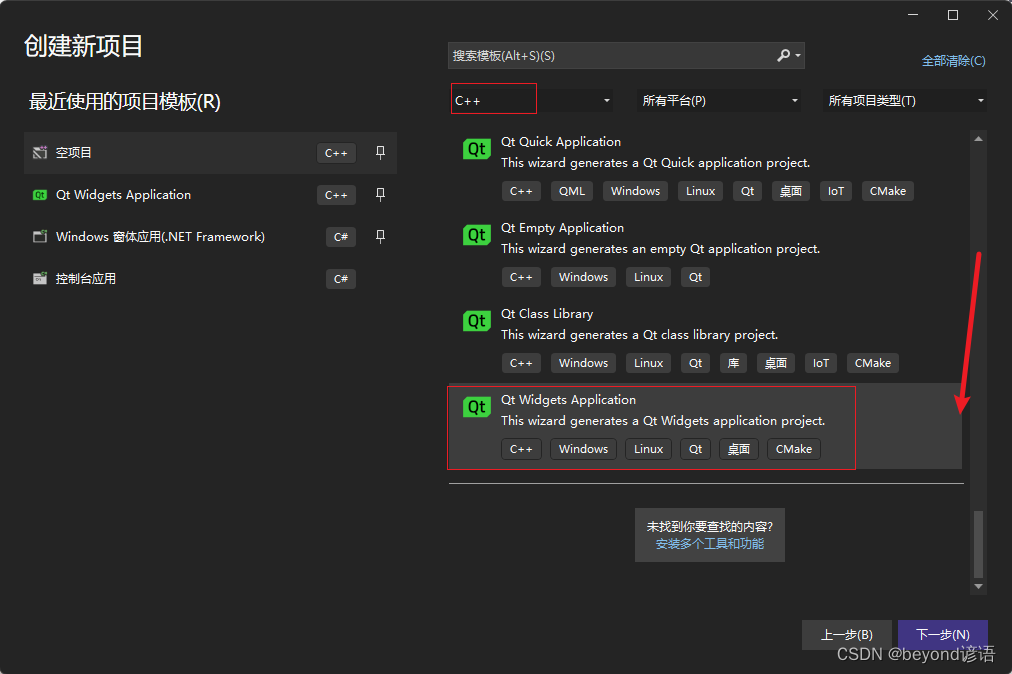Click the empty project icon in recent templates
The width and height of the screenshot is (1012, 674).
[40, 153]
